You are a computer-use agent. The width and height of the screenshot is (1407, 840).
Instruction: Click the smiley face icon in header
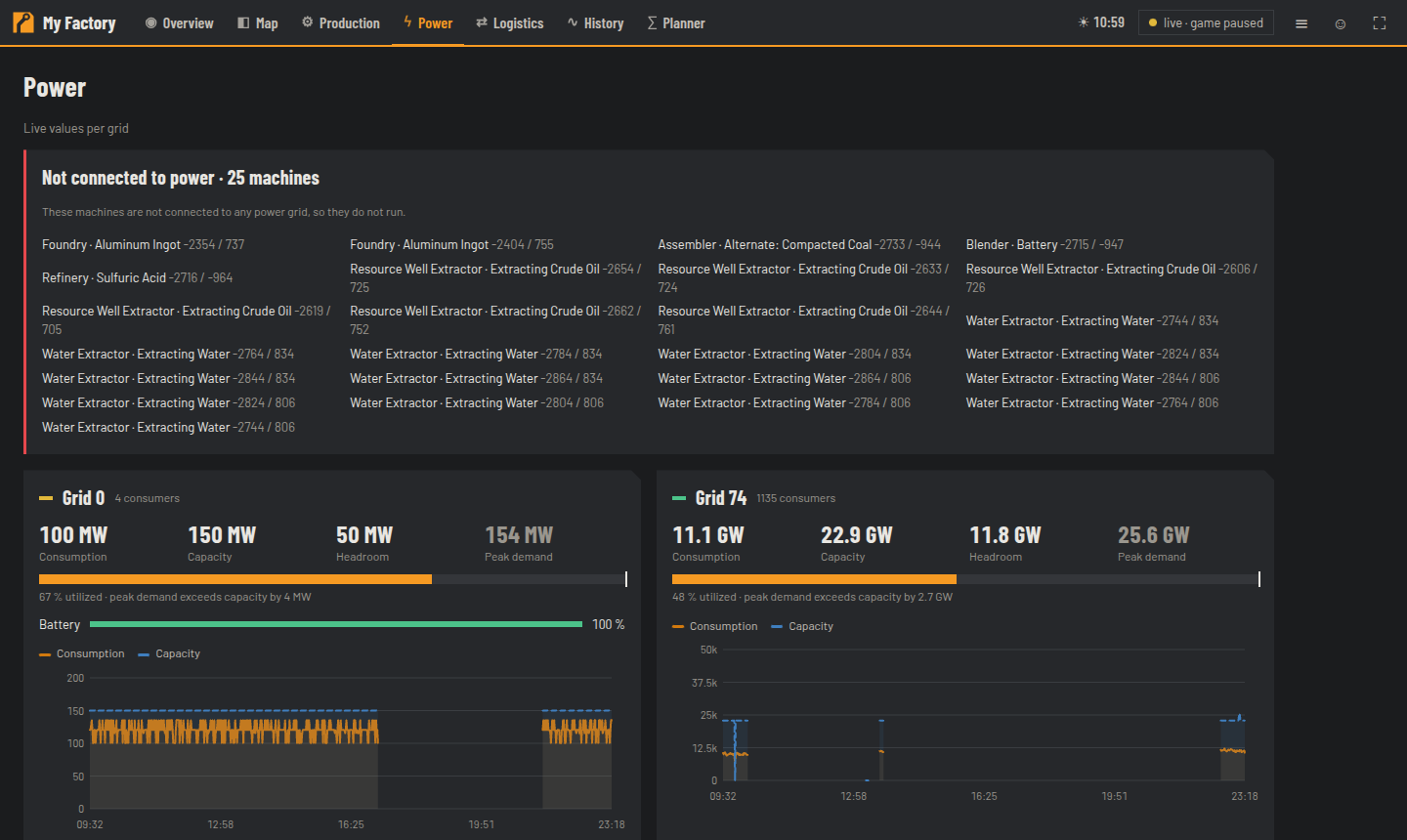click(x=1341, y=23)
